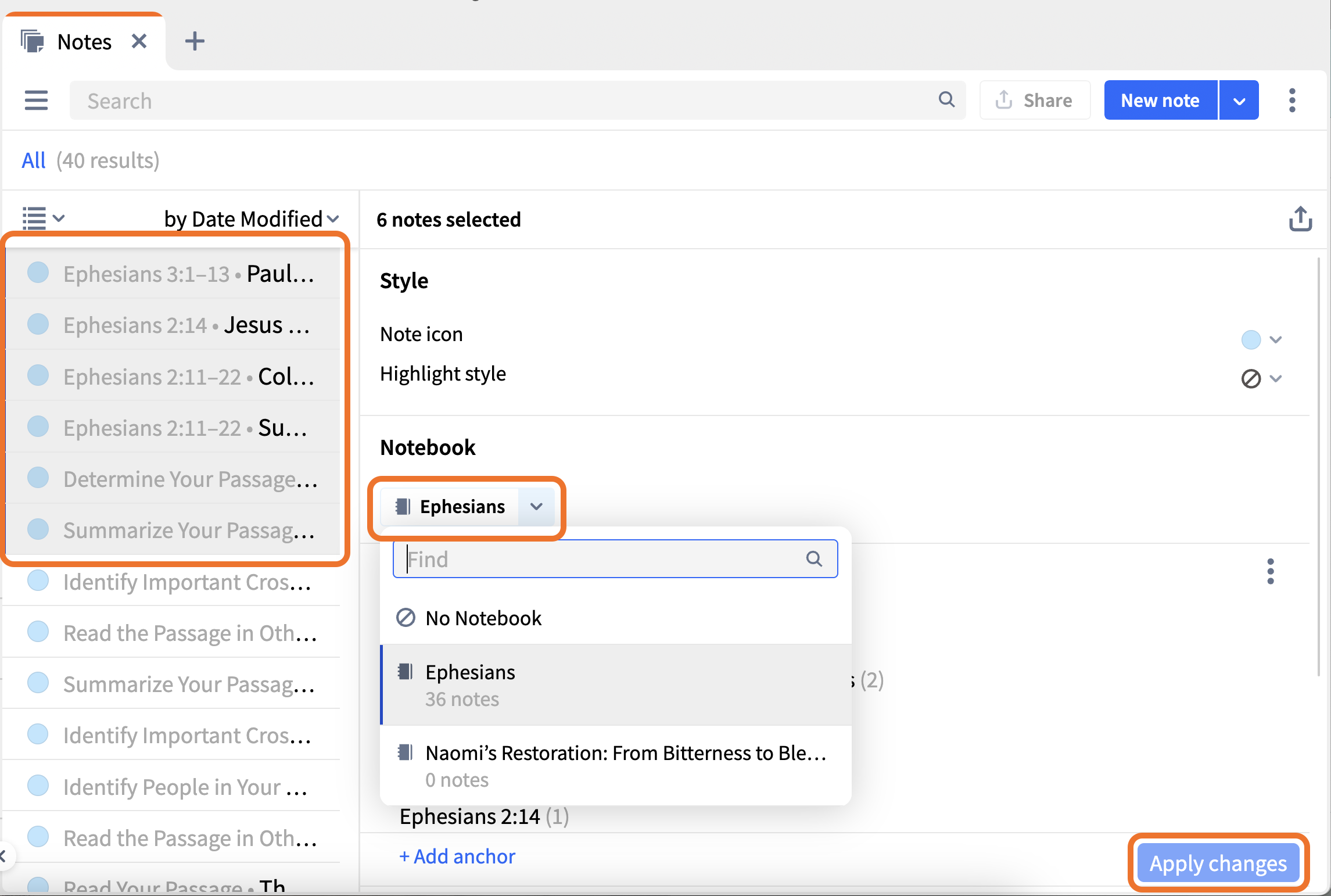
Task: Click the notebook icon beside Ephesians button
Action: click(x=403, y=507)
